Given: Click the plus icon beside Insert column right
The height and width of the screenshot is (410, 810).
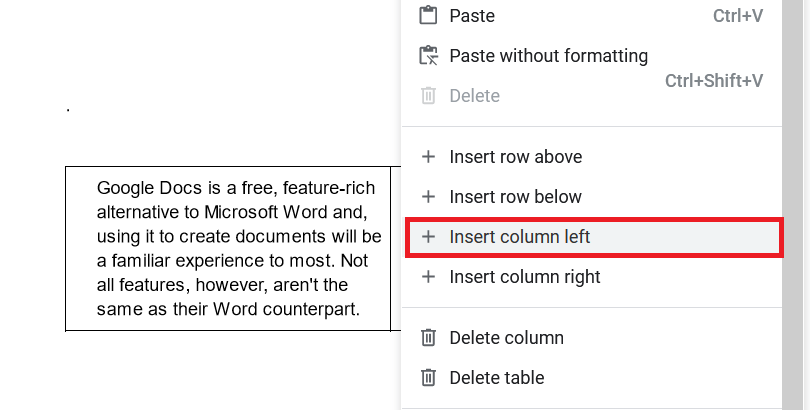Looking at the screenshot, I should (428, 277).
